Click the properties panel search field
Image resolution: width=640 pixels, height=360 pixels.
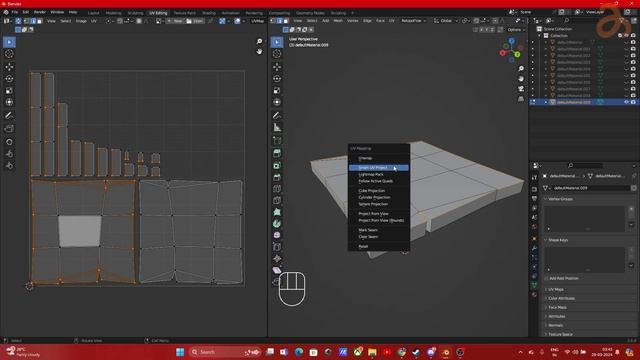click(584, 165)
